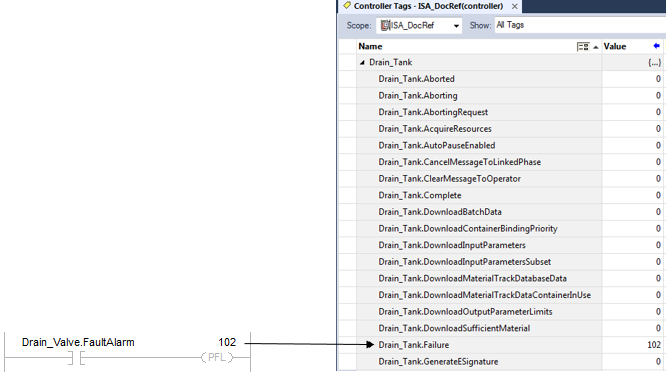Switch to Controller Tags ISA_DocRef tab
Image resolution: width=666 pixels, height=375 pixels.
pos(428,6)
